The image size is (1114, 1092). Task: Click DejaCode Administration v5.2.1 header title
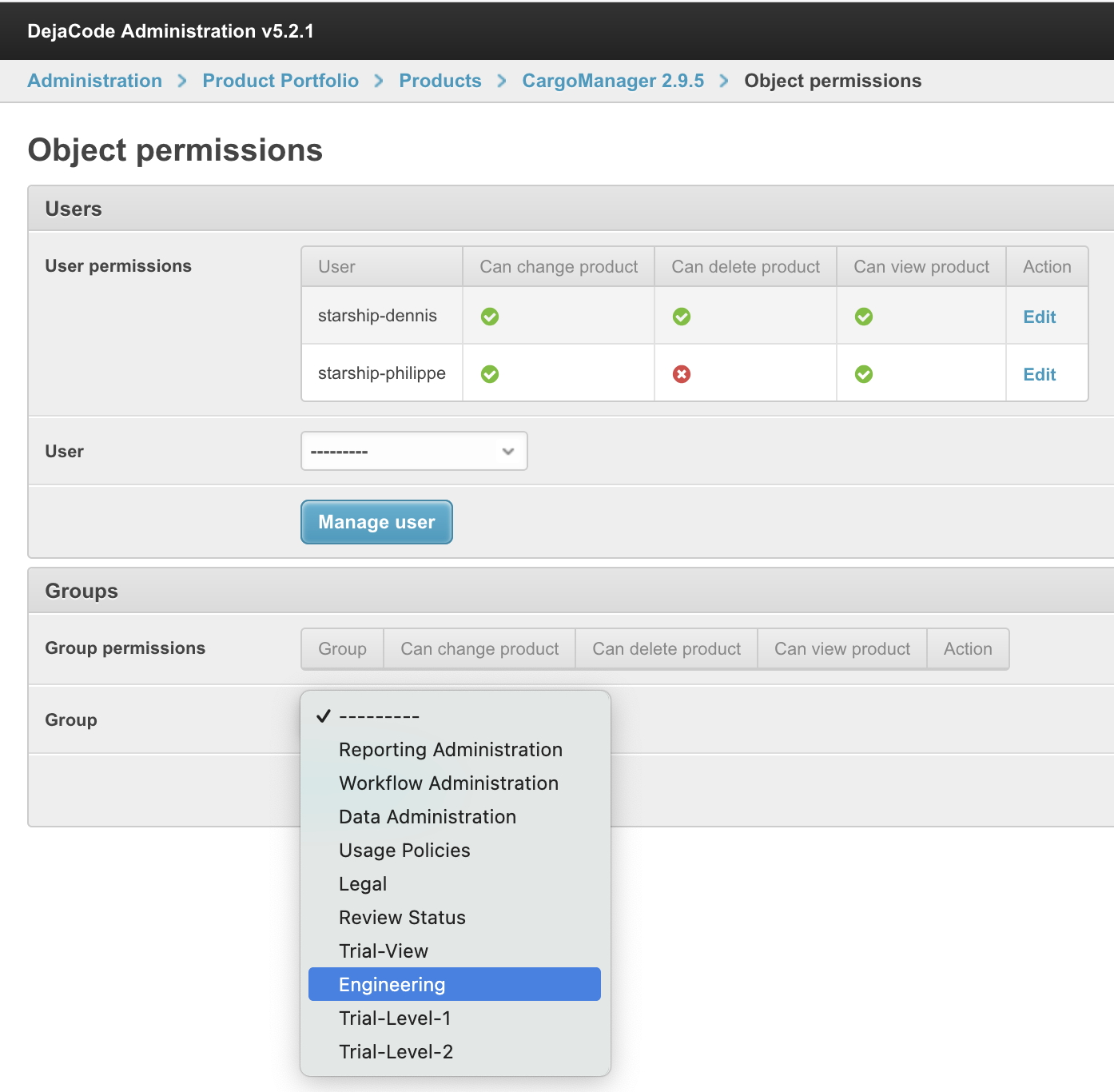point(170,31)
